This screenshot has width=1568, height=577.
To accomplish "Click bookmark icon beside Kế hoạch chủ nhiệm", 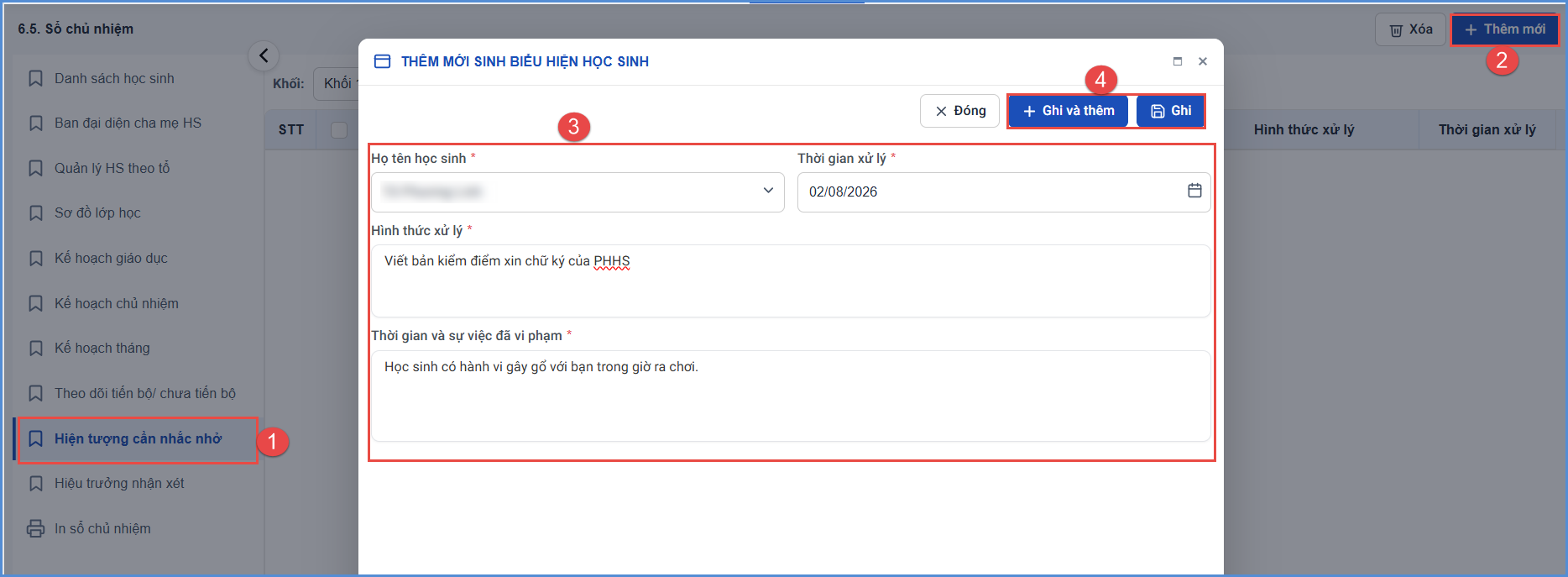I will pos(36,303).
